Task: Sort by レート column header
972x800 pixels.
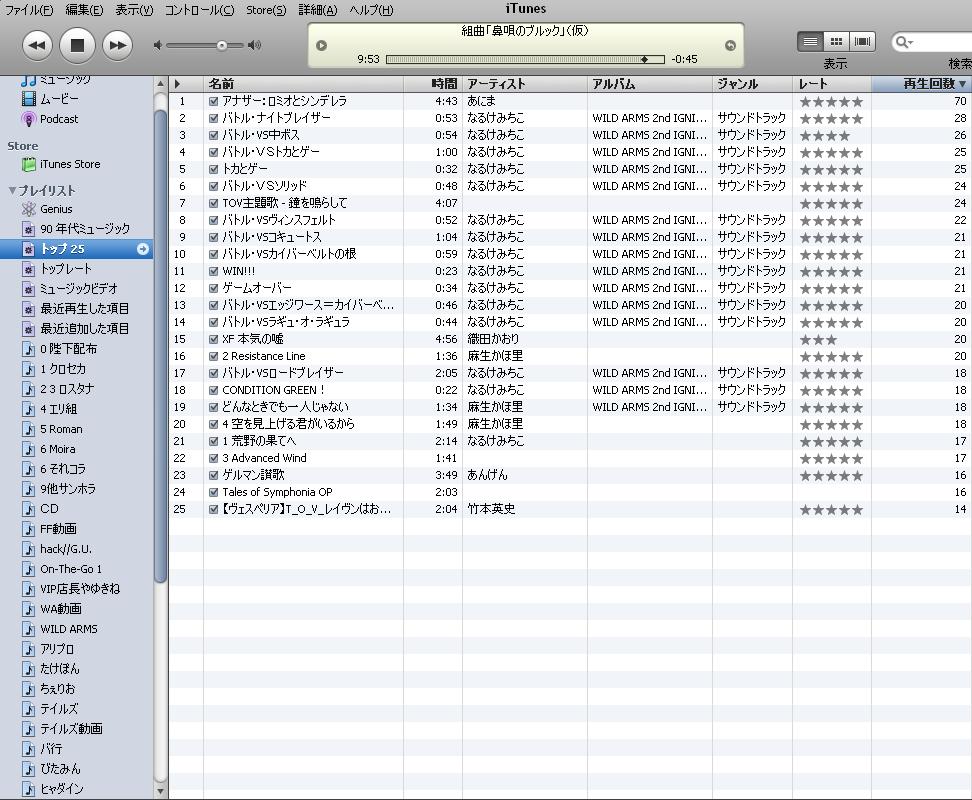Action: click(832, 84)
